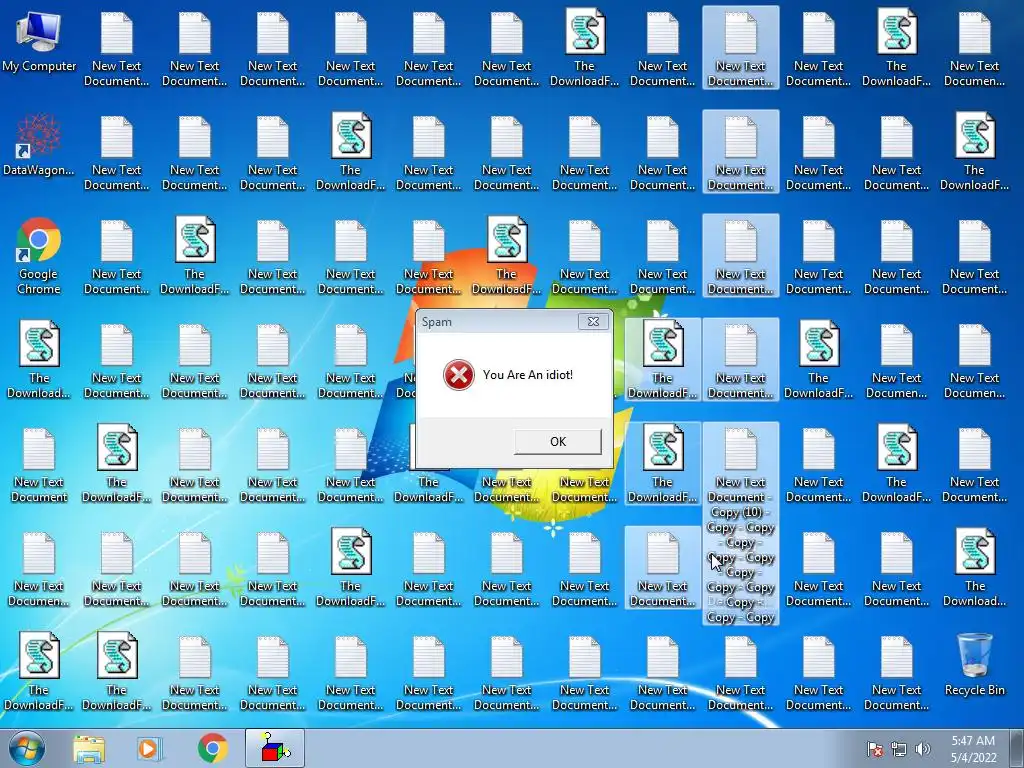Image resolution: width=1024 pixels, height=768 pixels.
Task: Select the DataWagon shortcut icon
Action: coord(39,146)
